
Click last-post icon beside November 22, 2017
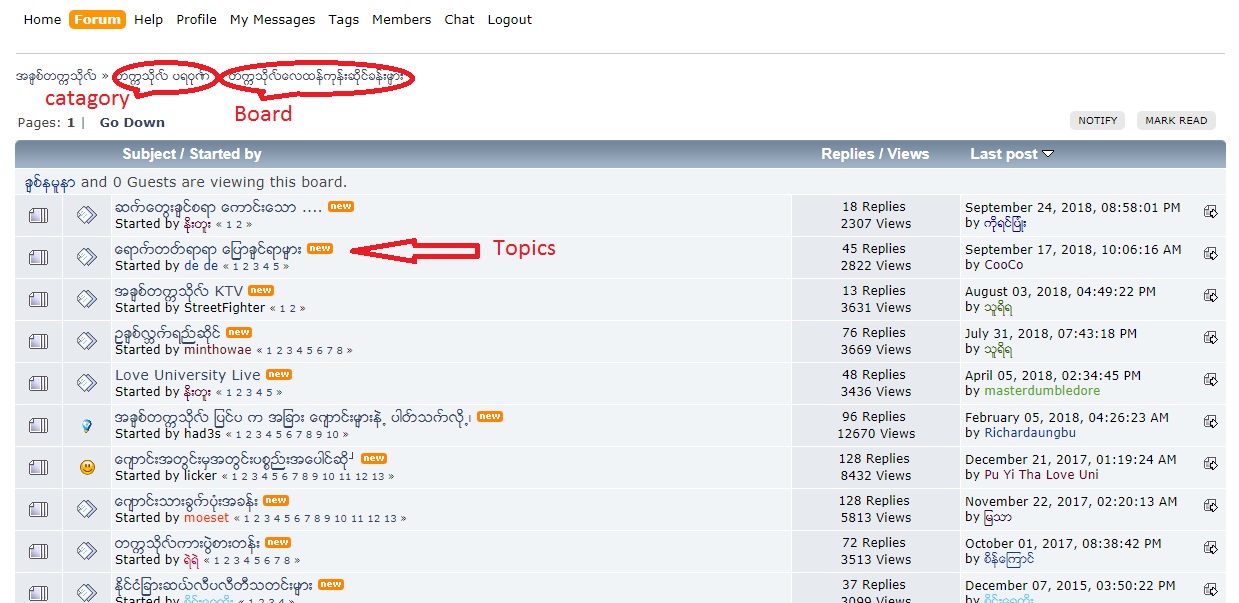click(1210, 505)
